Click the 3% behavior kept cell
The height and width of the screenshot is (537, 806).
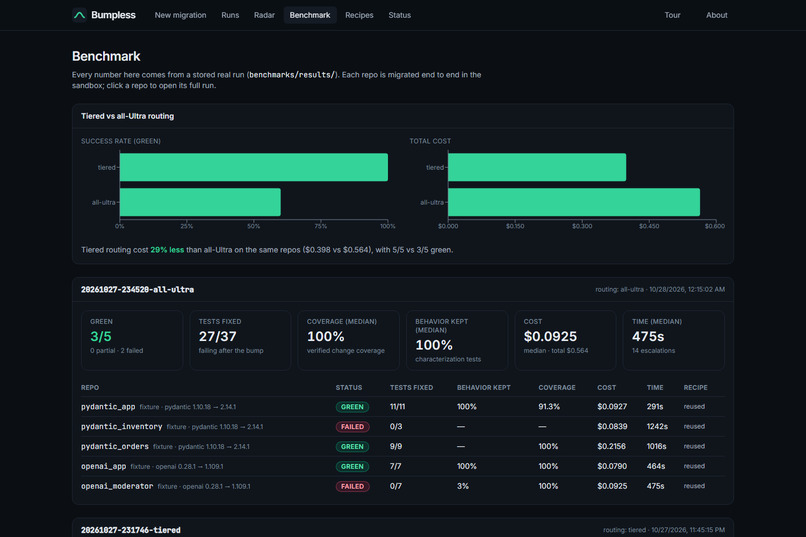tap(463, 486)
